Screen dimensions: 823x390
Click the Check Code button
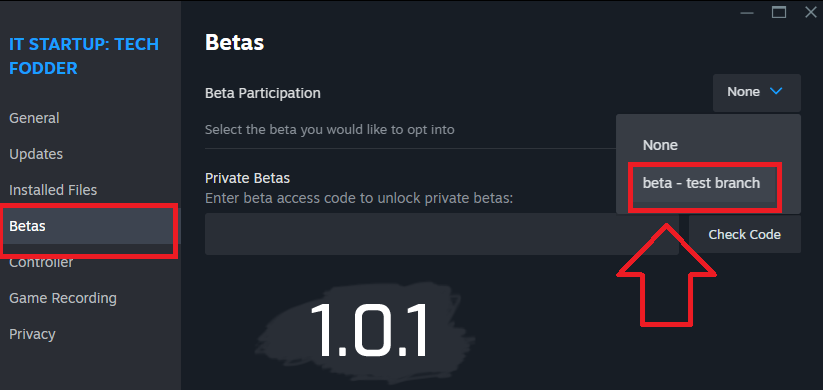pos(744,234)
